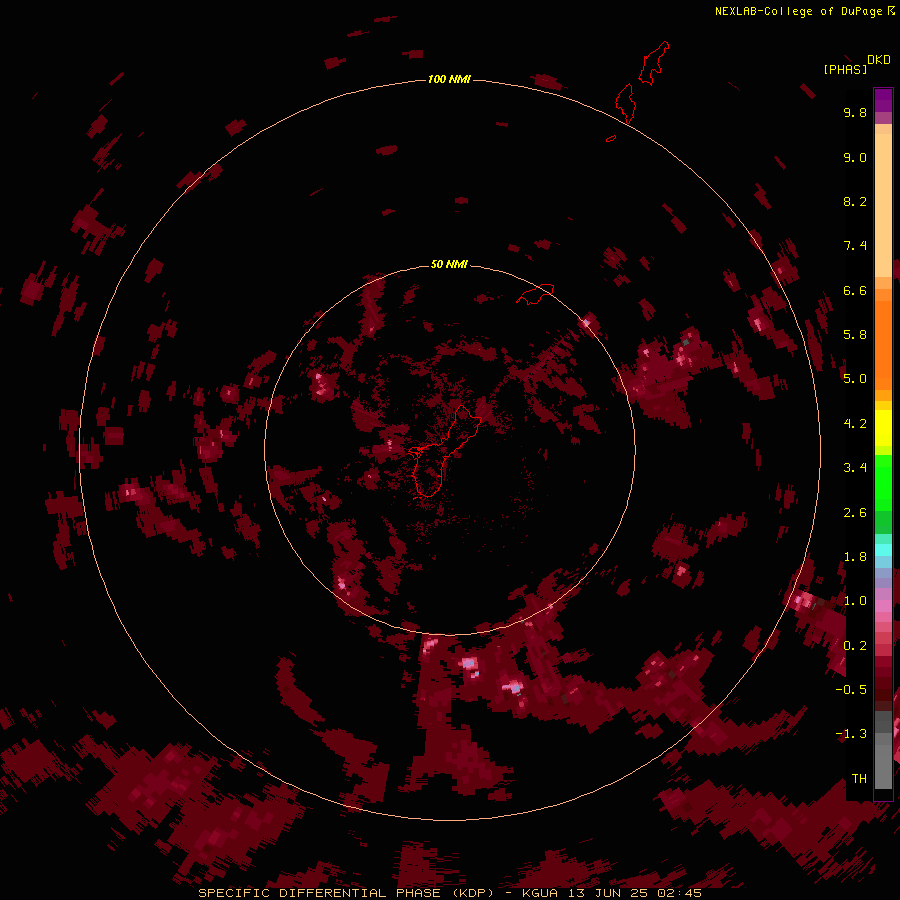Click the 0.2 legend value
This screenshot has width=900, height=900.
click(855, 646)
